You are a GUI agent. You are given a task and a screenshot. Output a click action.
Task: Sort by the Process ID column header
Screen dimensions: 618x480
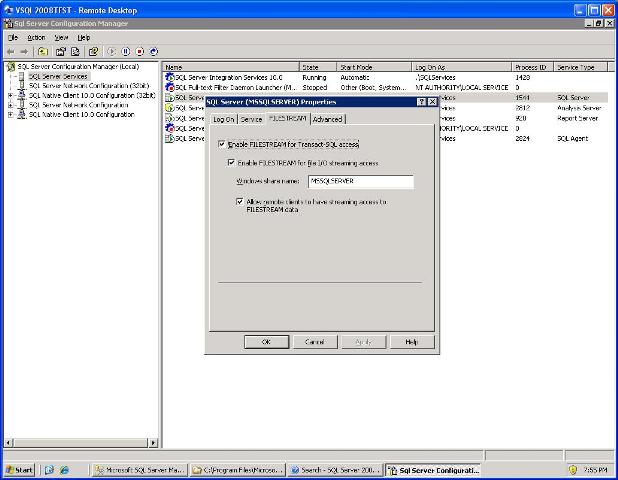[x=532, y=67]
